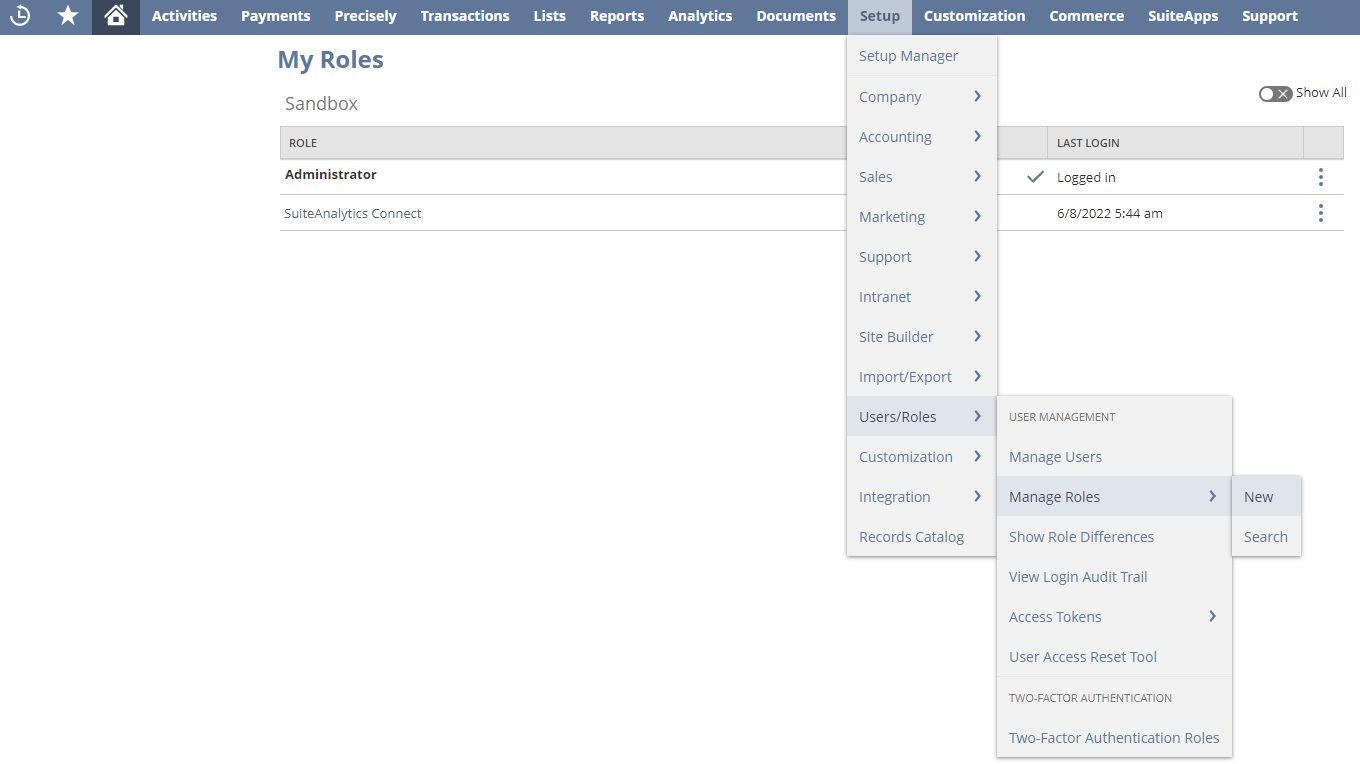Select New under Manage Roles
This screenshot has height=764, width=1360.
[1259, 497]
